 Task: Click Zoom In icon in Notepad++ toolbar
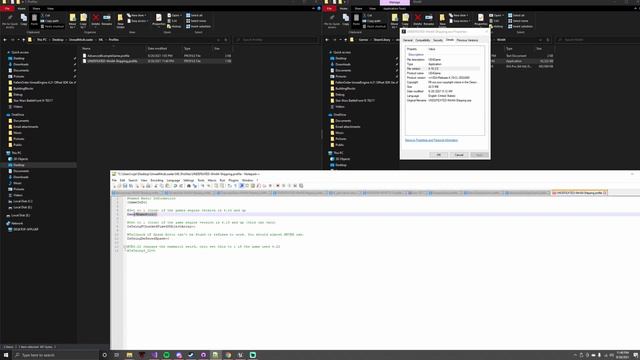coord(202,186)
